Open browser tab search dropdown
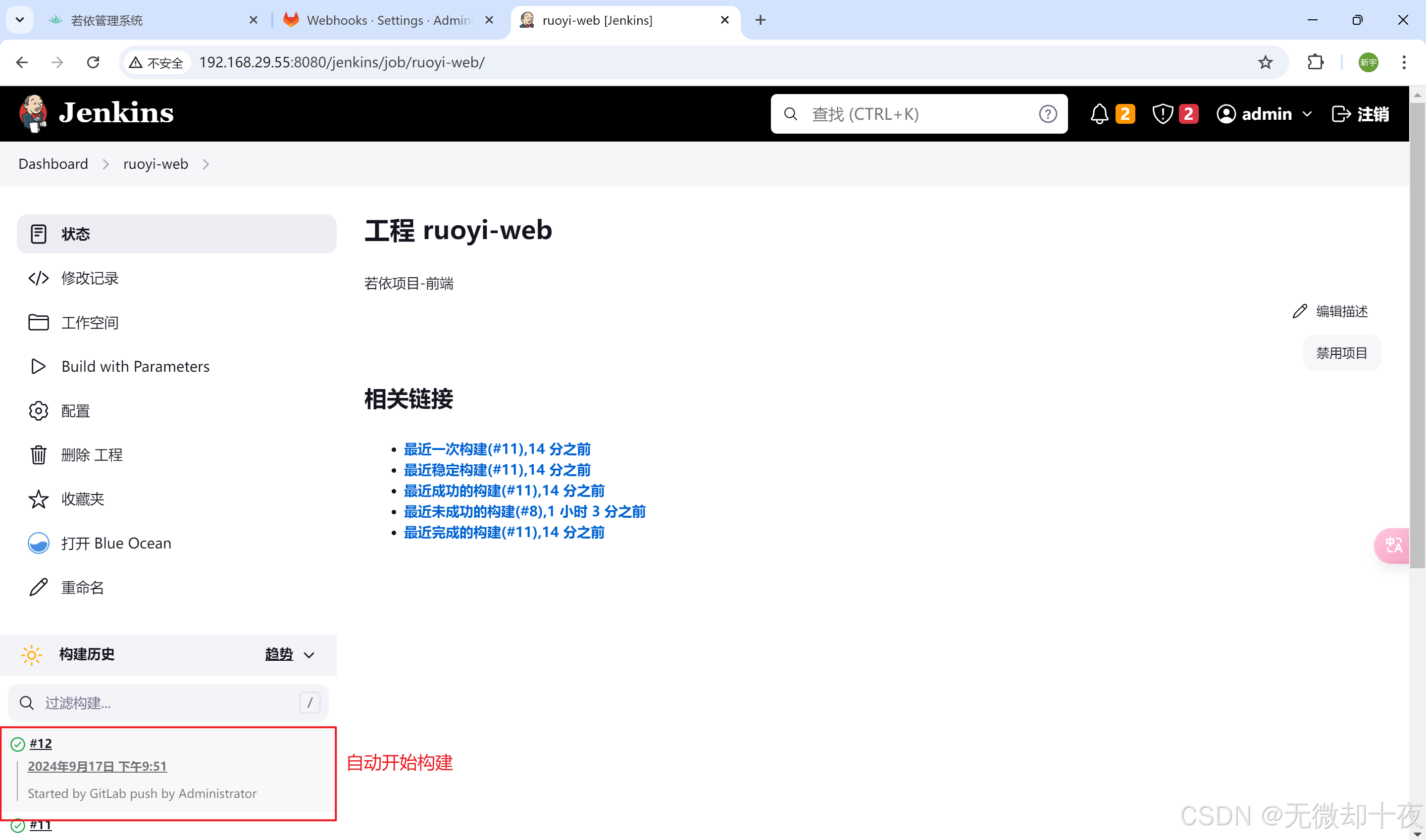This screenshot has height=840, width=1426. (20, 20)
